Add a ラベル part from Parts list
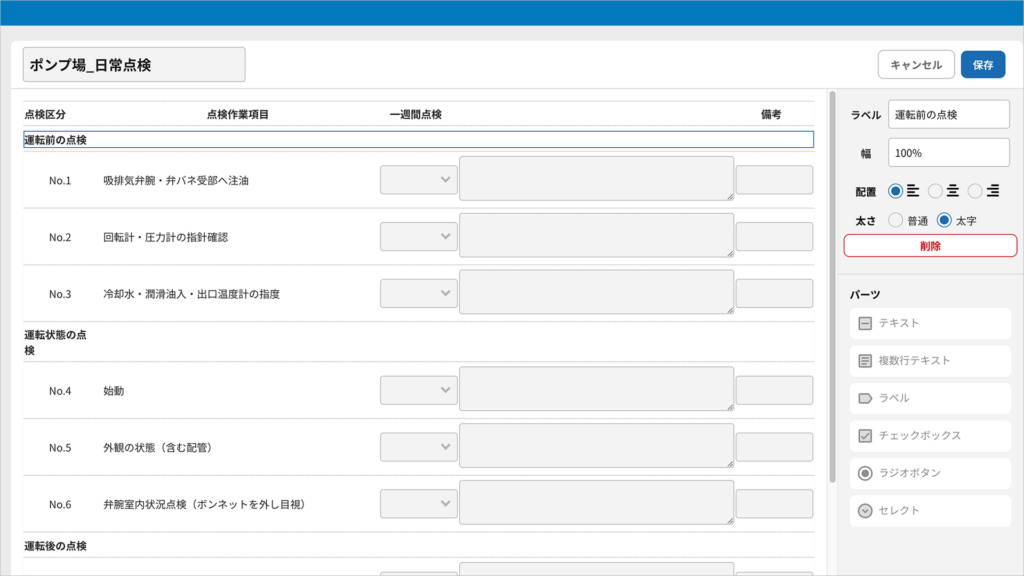This screenshot has height=576, width=1024. pos(930,398)
